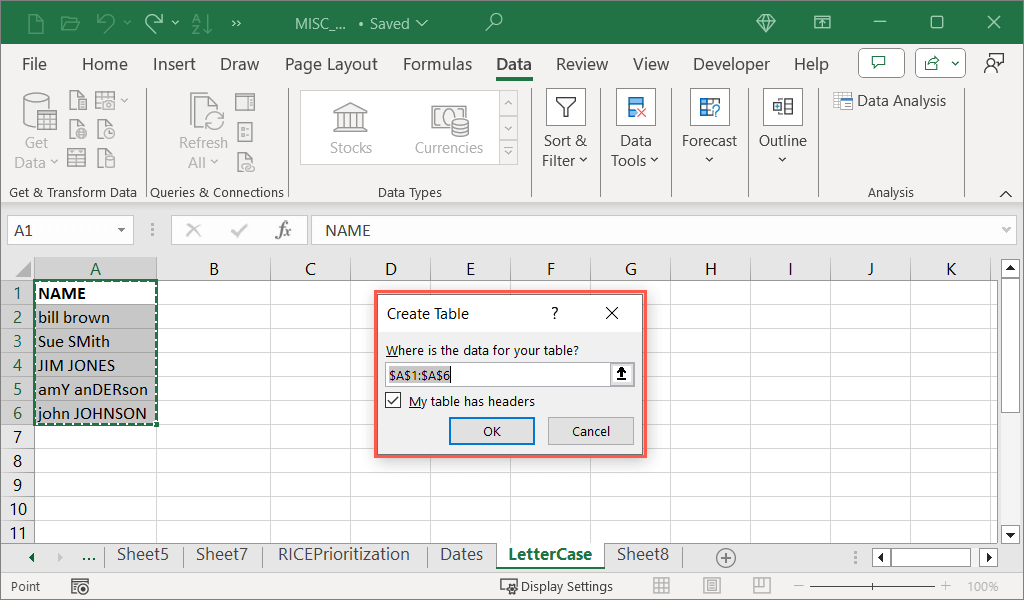Open Display Settings in status bar
Viewport: 1024px width, 600px height.
(x=556, y=586)
